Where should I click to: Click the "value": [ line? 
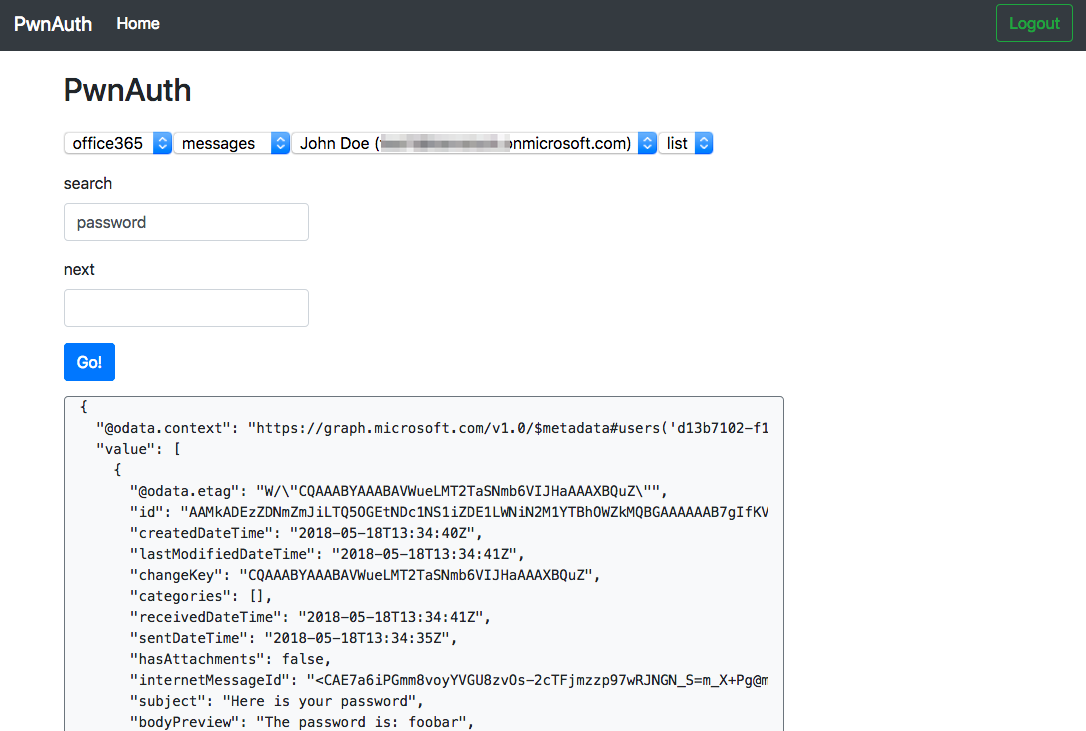pyautogui.click(x=139, y=449)
